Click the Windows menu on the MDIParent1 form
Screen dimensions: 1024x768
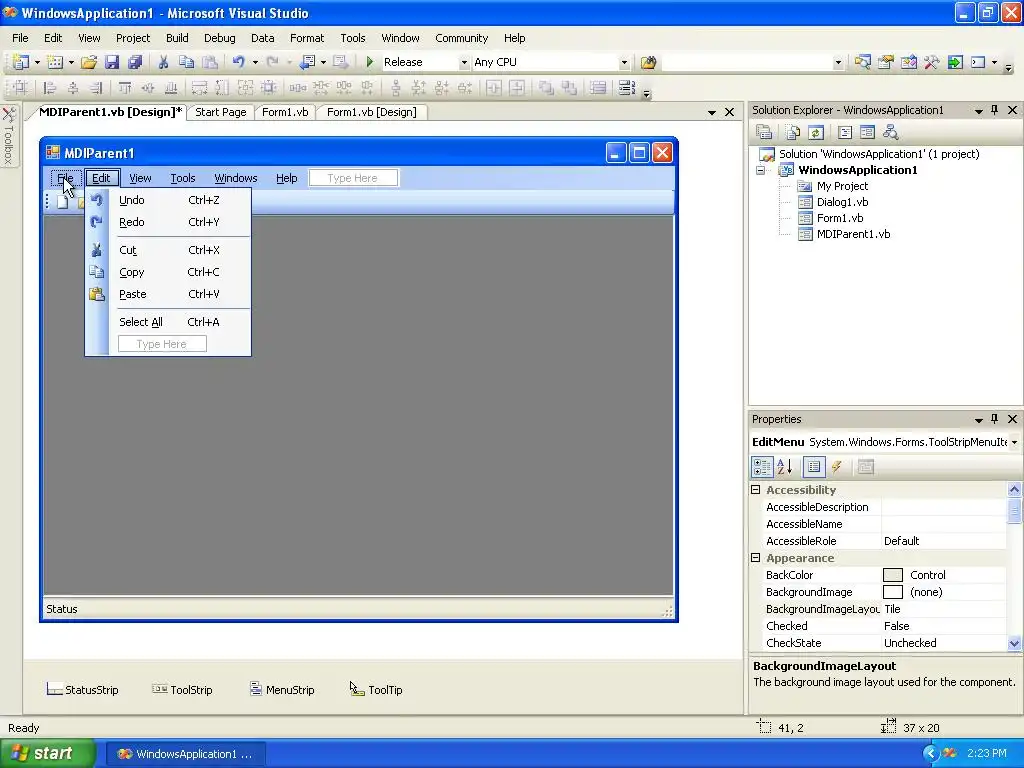(236, 178)
